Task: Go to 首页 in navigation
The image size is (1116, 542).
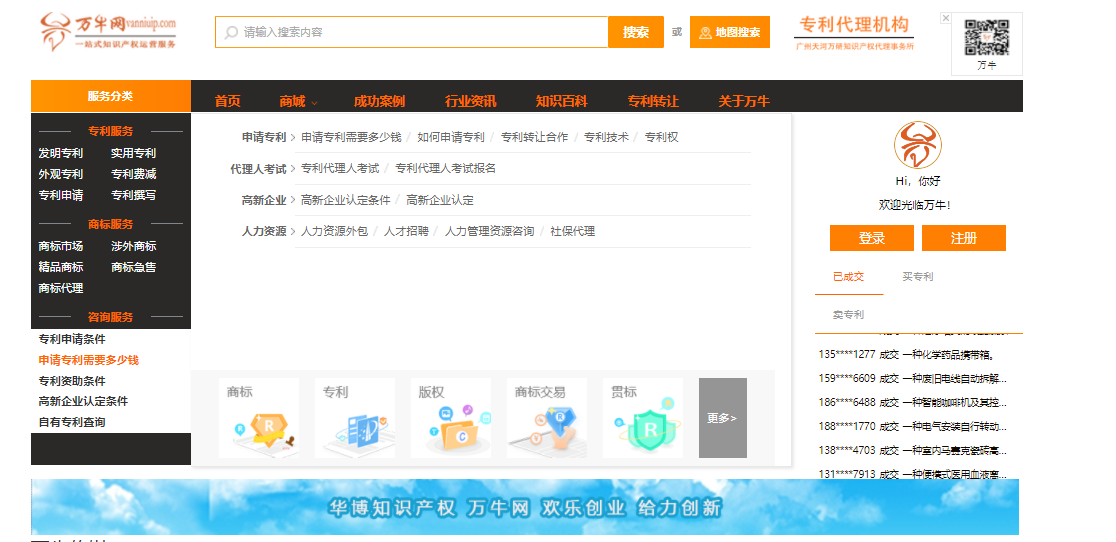Action: [x=228, y=101]
